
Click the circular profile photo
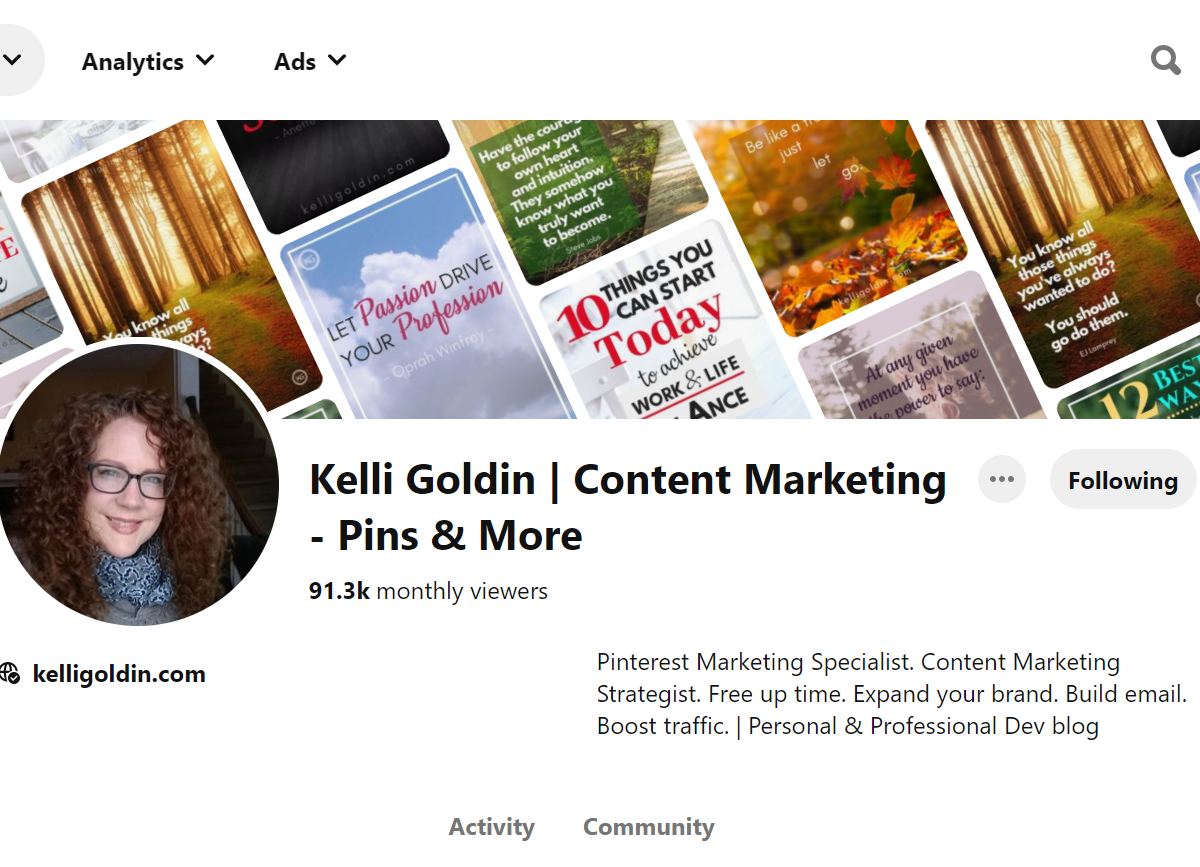point(138,485)
